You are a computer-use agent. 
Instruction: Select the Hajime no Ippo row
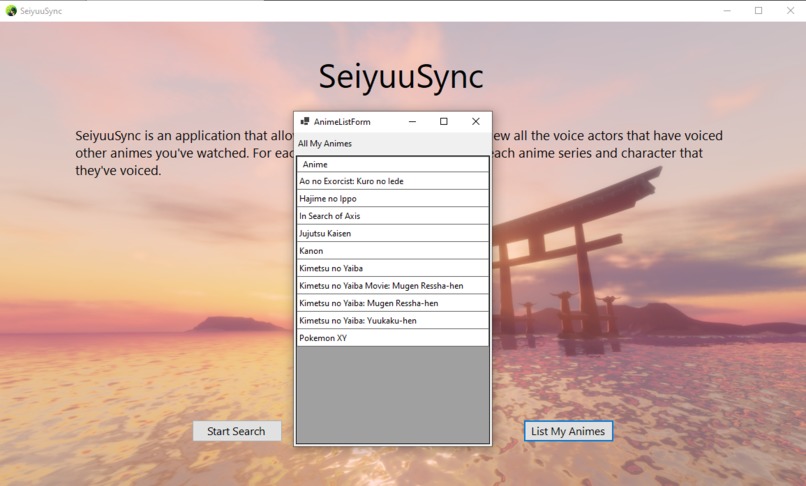393,199
